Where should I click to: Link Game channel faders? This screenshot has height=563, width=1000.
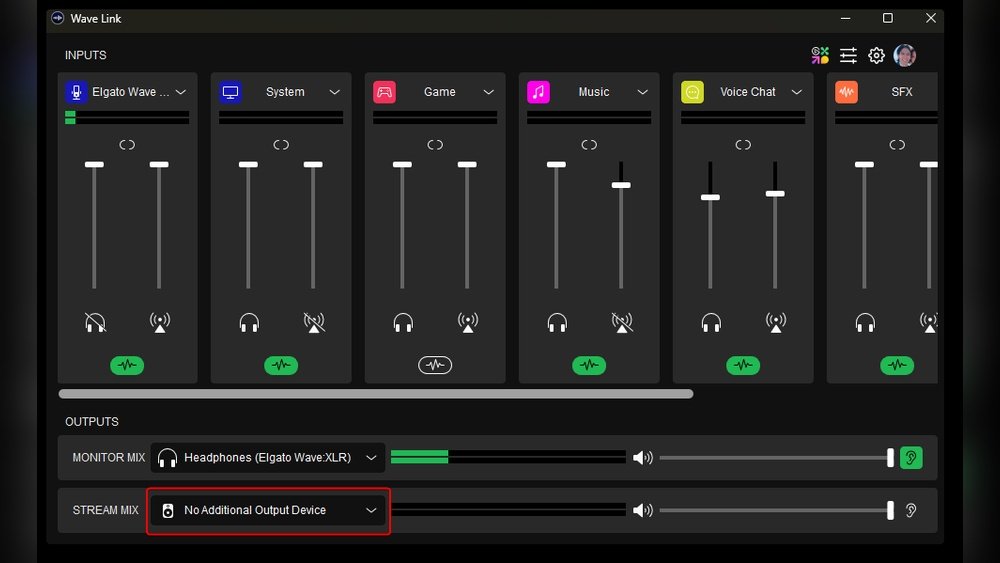[435, 145]
